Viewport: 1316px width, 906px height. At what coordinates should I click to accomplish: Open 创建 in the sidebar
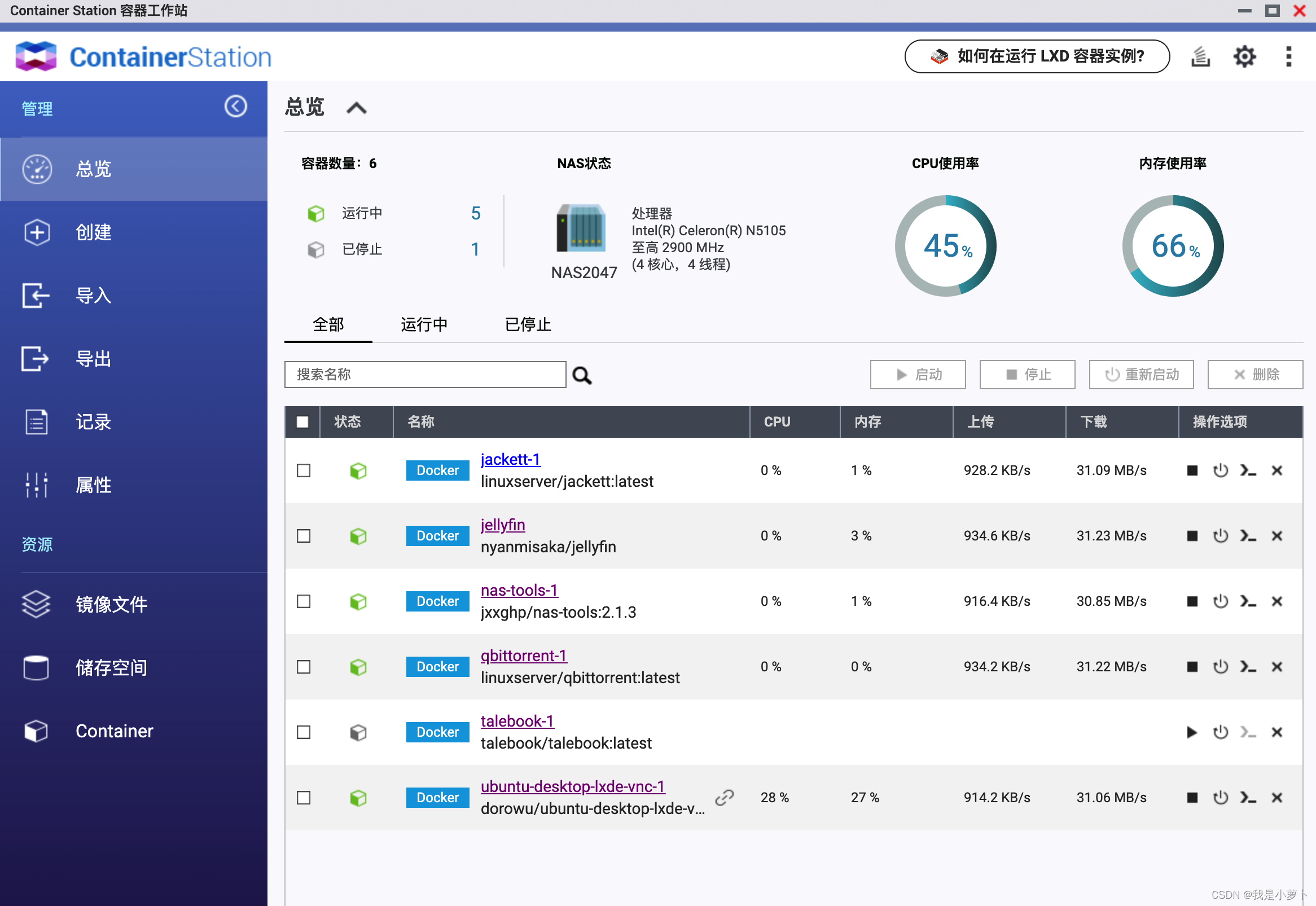(134, 232)
